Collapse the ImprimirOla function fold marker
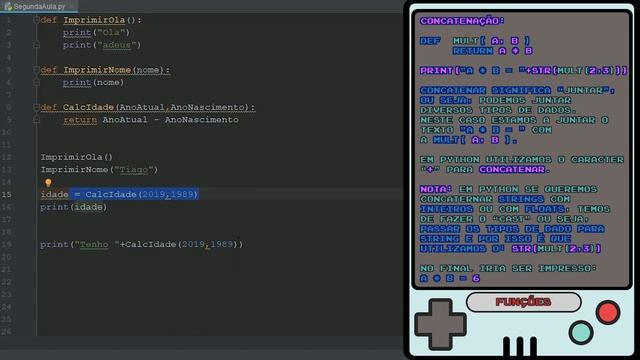 coord(36,20)
